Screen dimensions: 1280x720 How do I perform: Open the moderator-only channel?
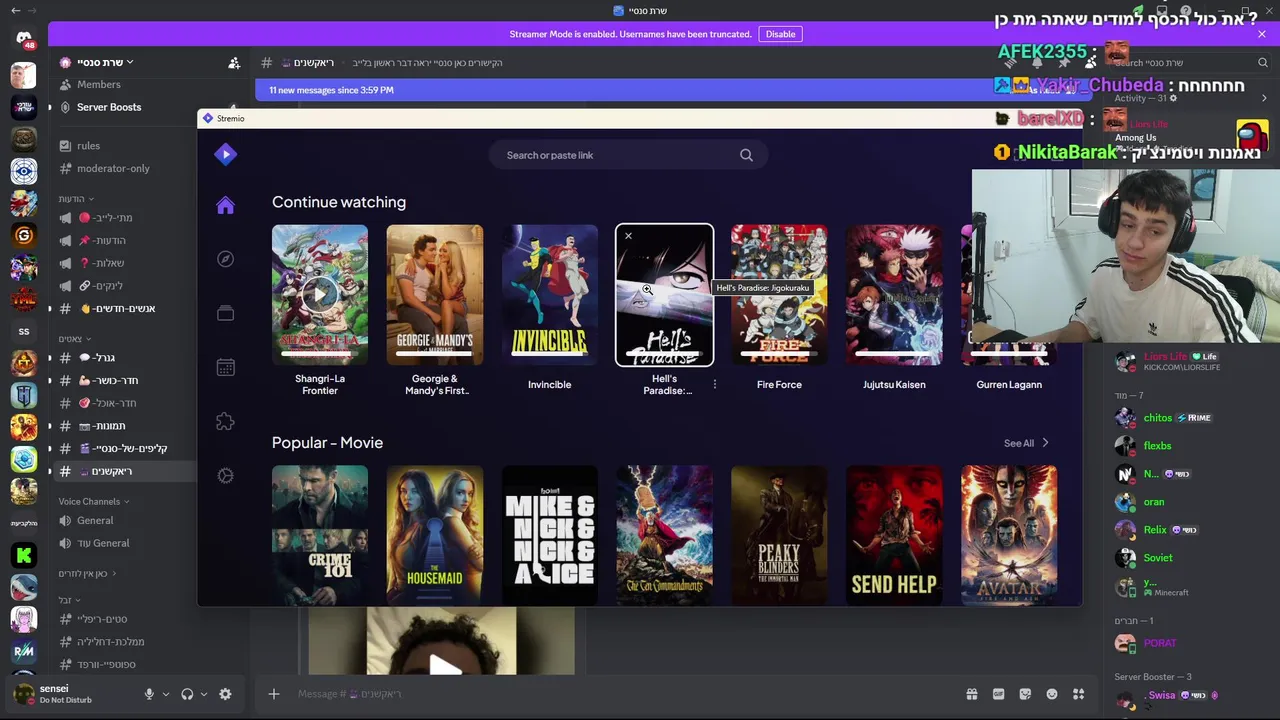(113, 168)
